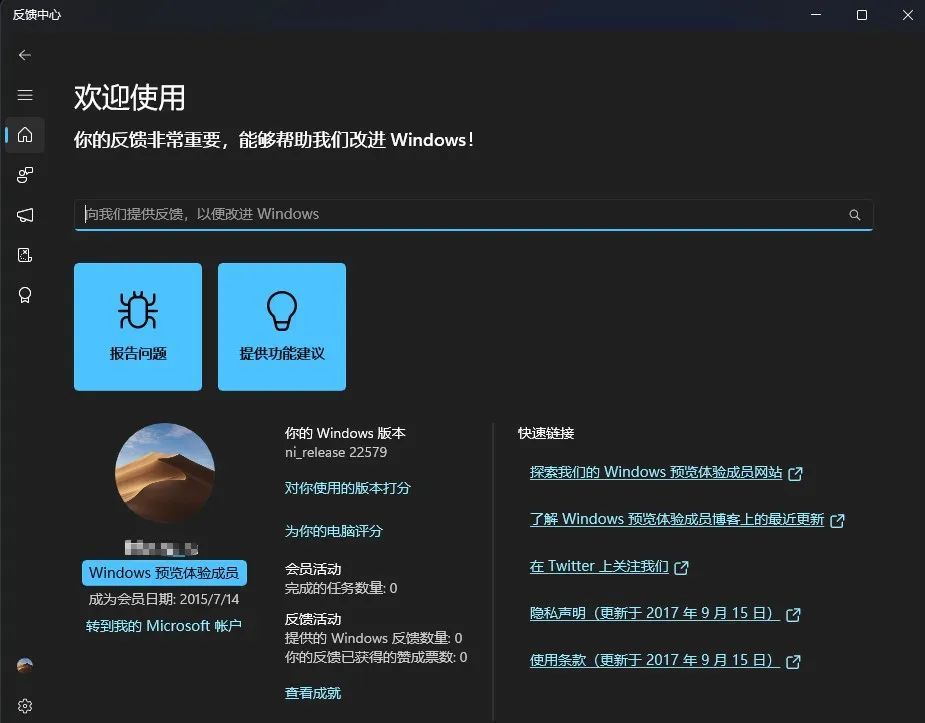The width and height of the screenshot is (925, 723).
Task: Click the search magnifier icon
Action: pos(854,215)
